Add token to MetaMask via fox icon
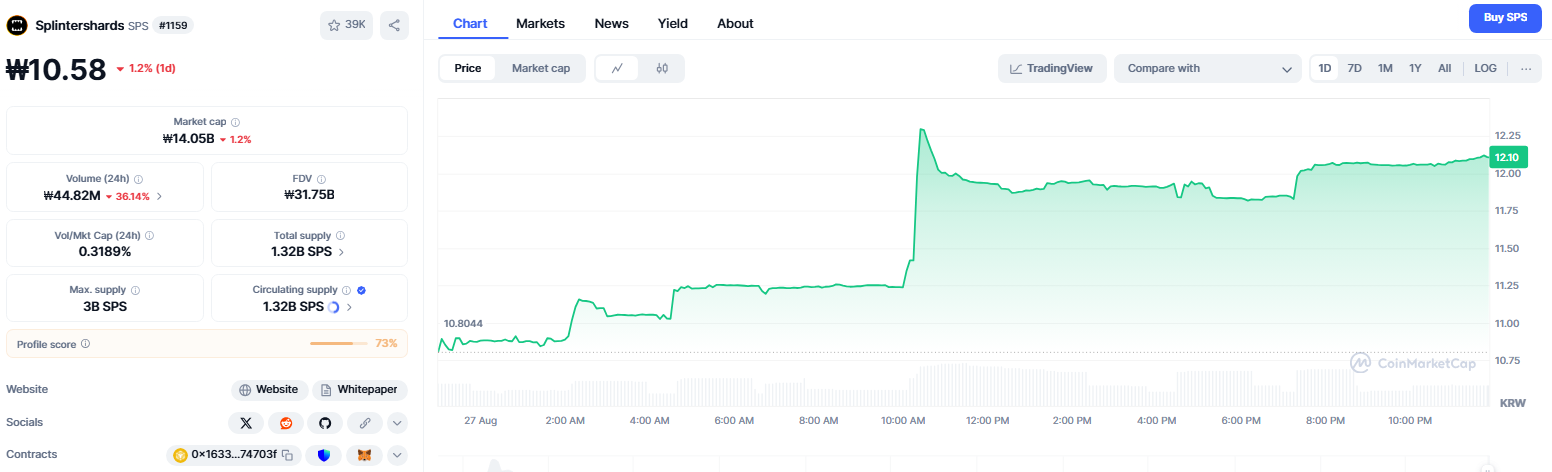 click(365, 455)
